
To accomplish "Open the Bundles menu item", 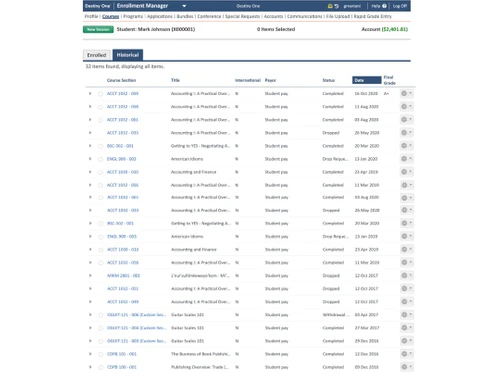I will [x=185, y=16].
